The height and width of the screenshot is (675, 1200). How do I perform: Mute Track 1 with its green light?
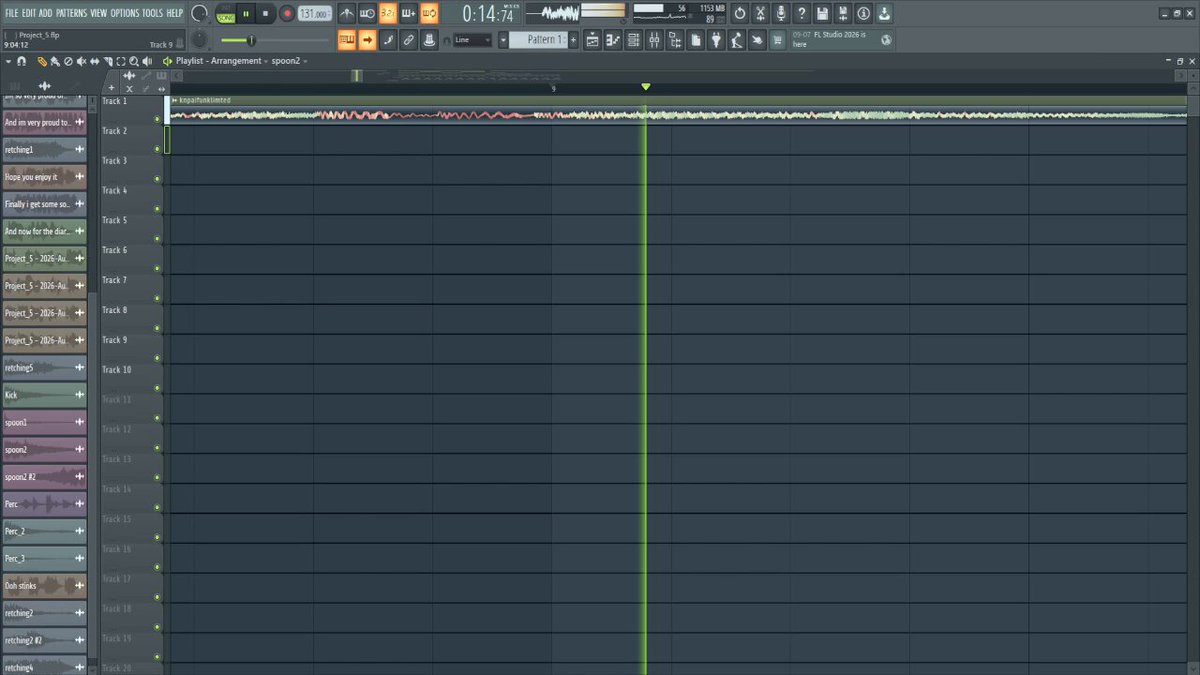(x=157, y=119)
